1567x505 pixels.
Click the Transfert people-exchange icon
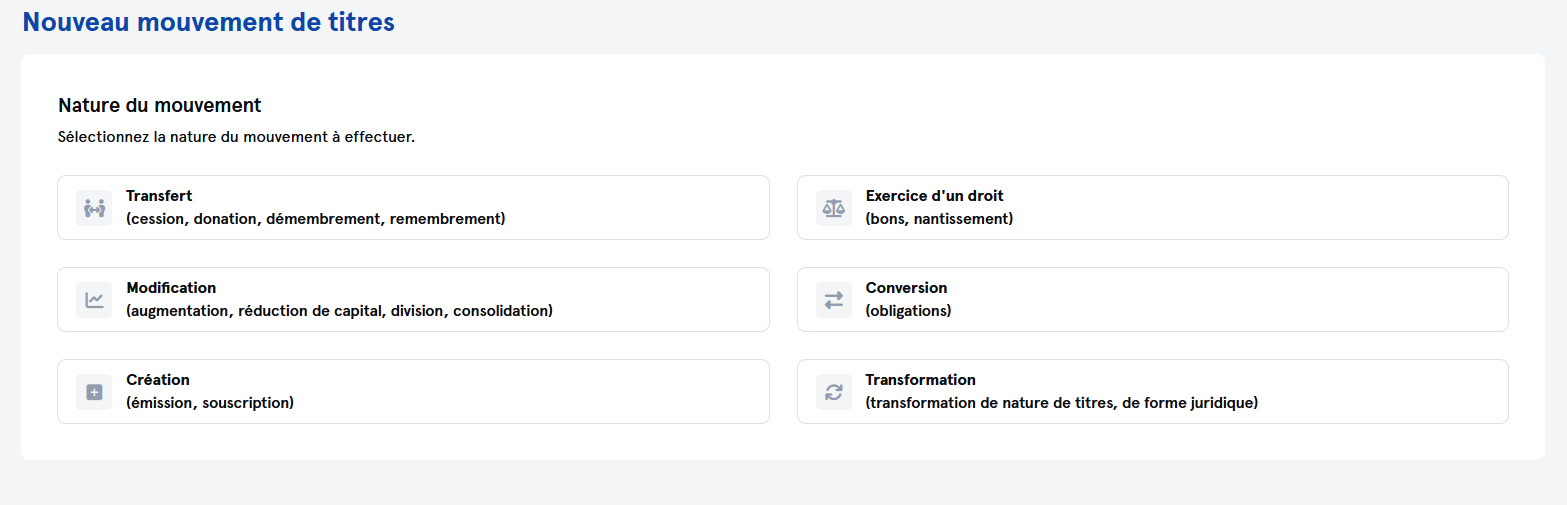[x=94, y=208]
